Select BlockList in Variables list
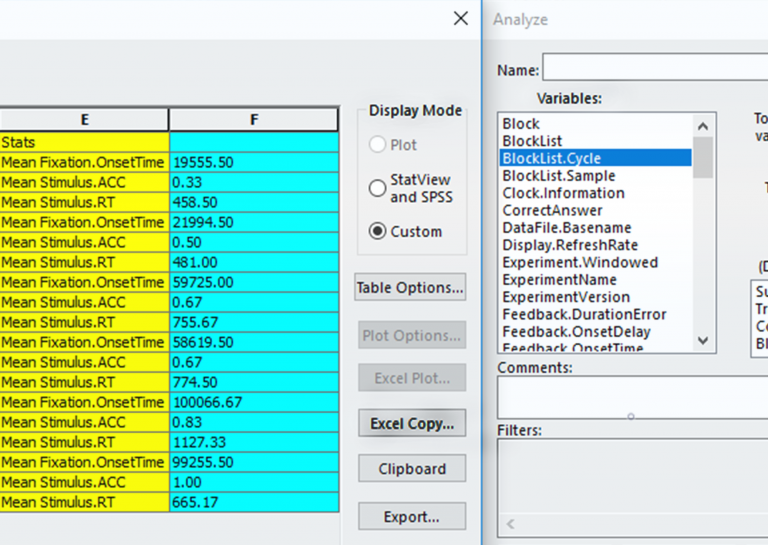Viewport: 768px width, 545px height. pyautogui.click(x=596, y=141)
